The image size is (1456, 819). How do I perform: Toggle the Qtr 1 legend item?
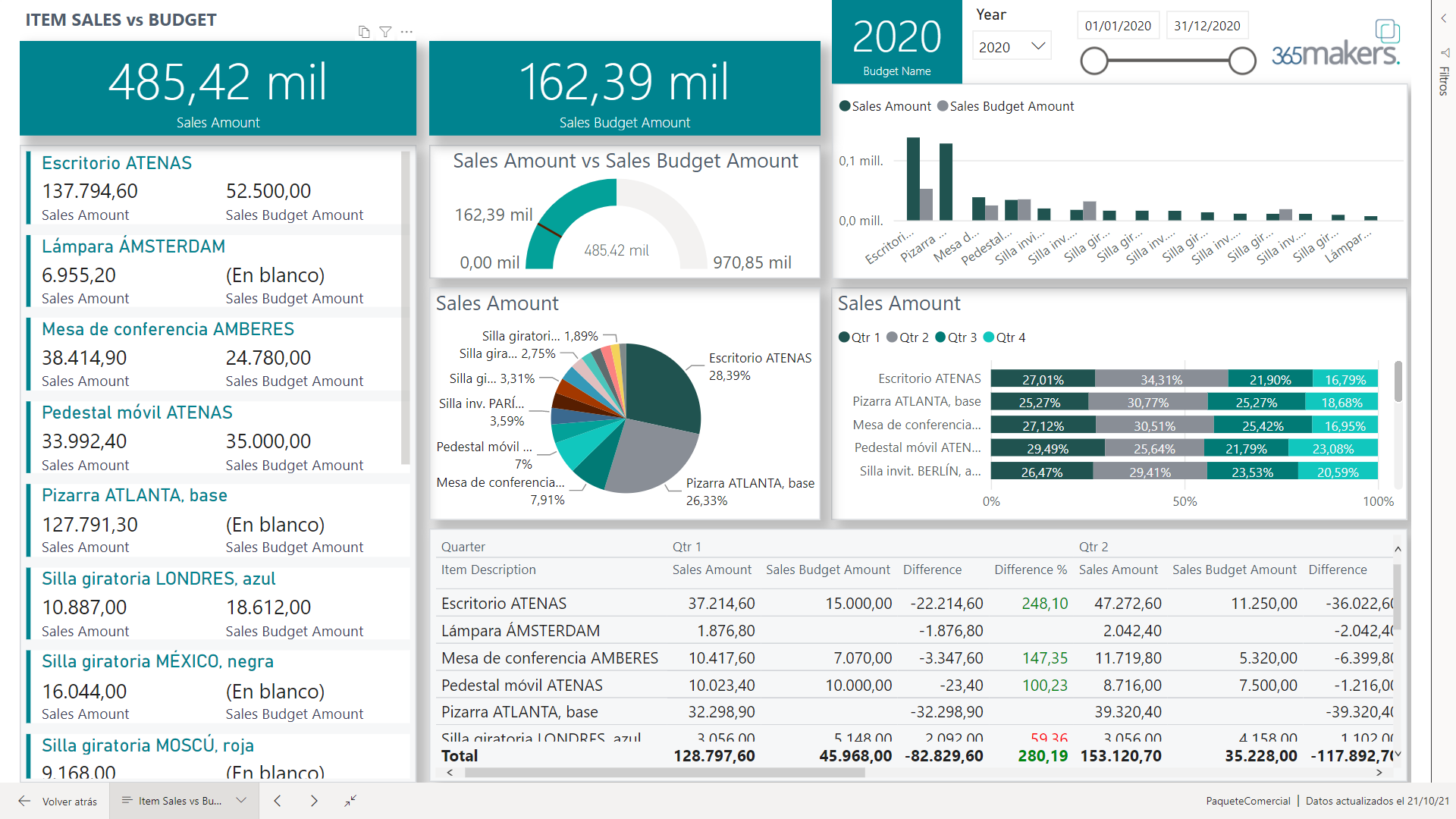859,337
